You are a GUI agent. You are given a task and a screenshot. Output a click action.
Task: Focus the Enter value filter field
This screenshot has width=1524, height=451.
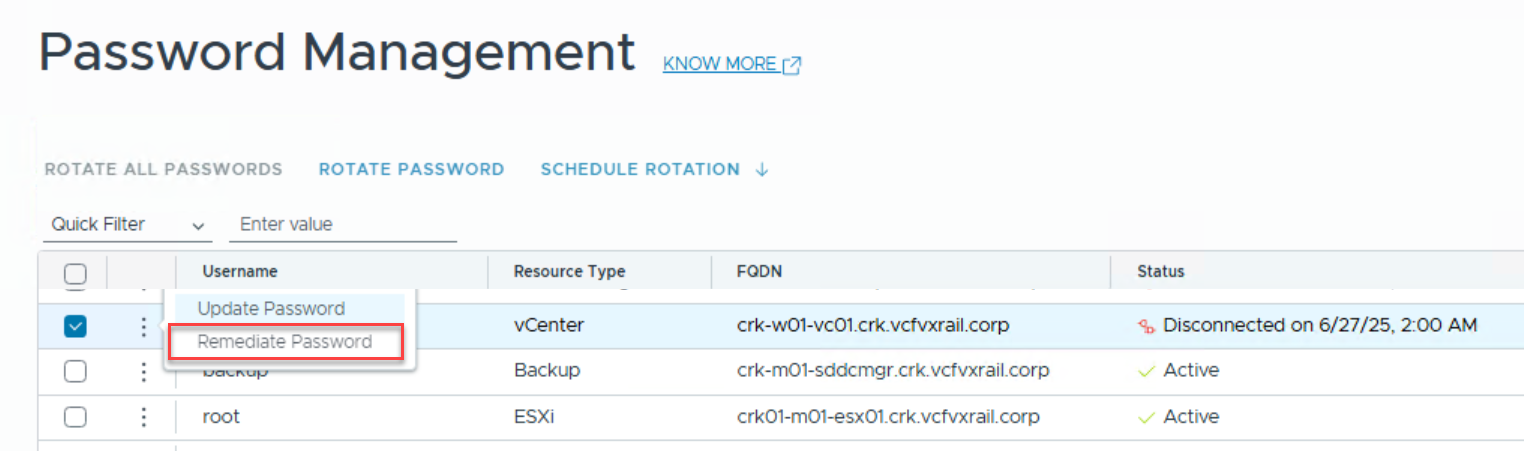click(x=343, y=225)
